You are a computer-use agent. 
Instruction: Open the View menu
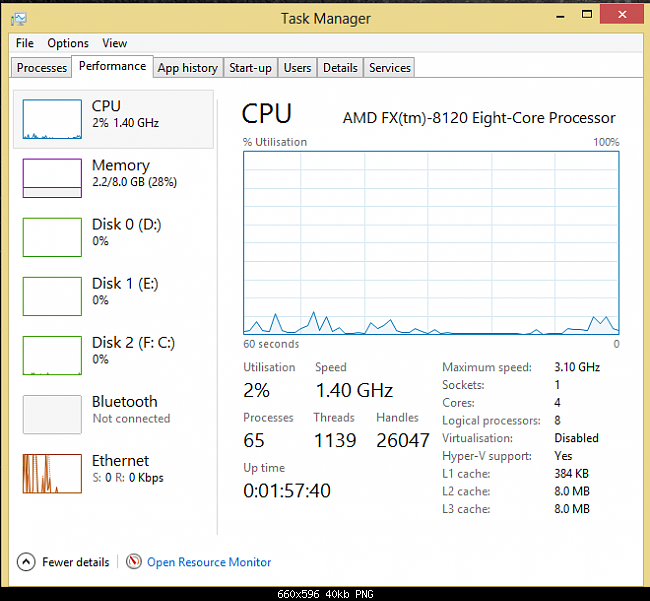(x=115, y=43)
